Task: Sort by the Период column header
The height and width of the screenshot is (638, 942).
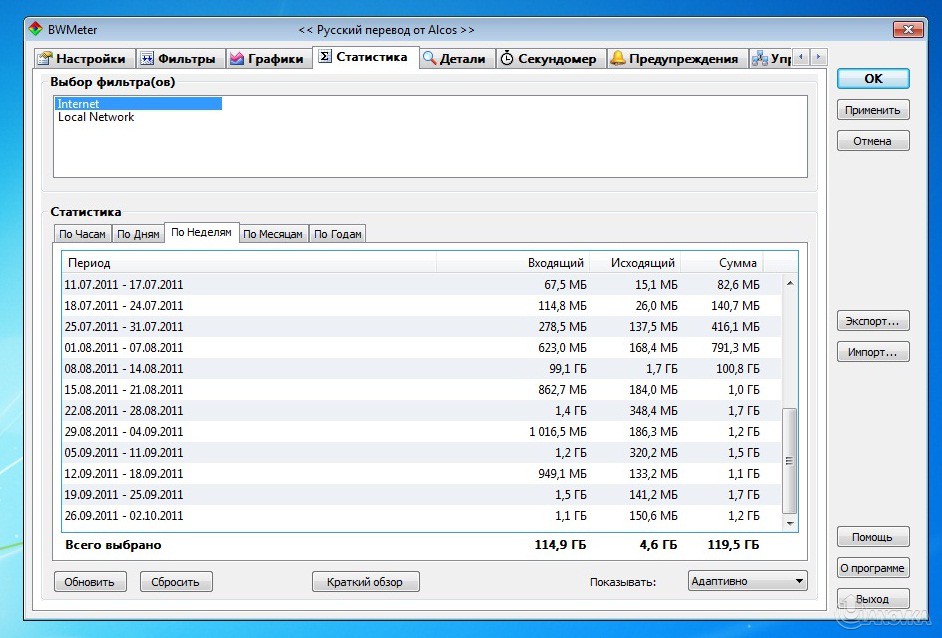Action: pyautogui.click(x=249, y=263)
